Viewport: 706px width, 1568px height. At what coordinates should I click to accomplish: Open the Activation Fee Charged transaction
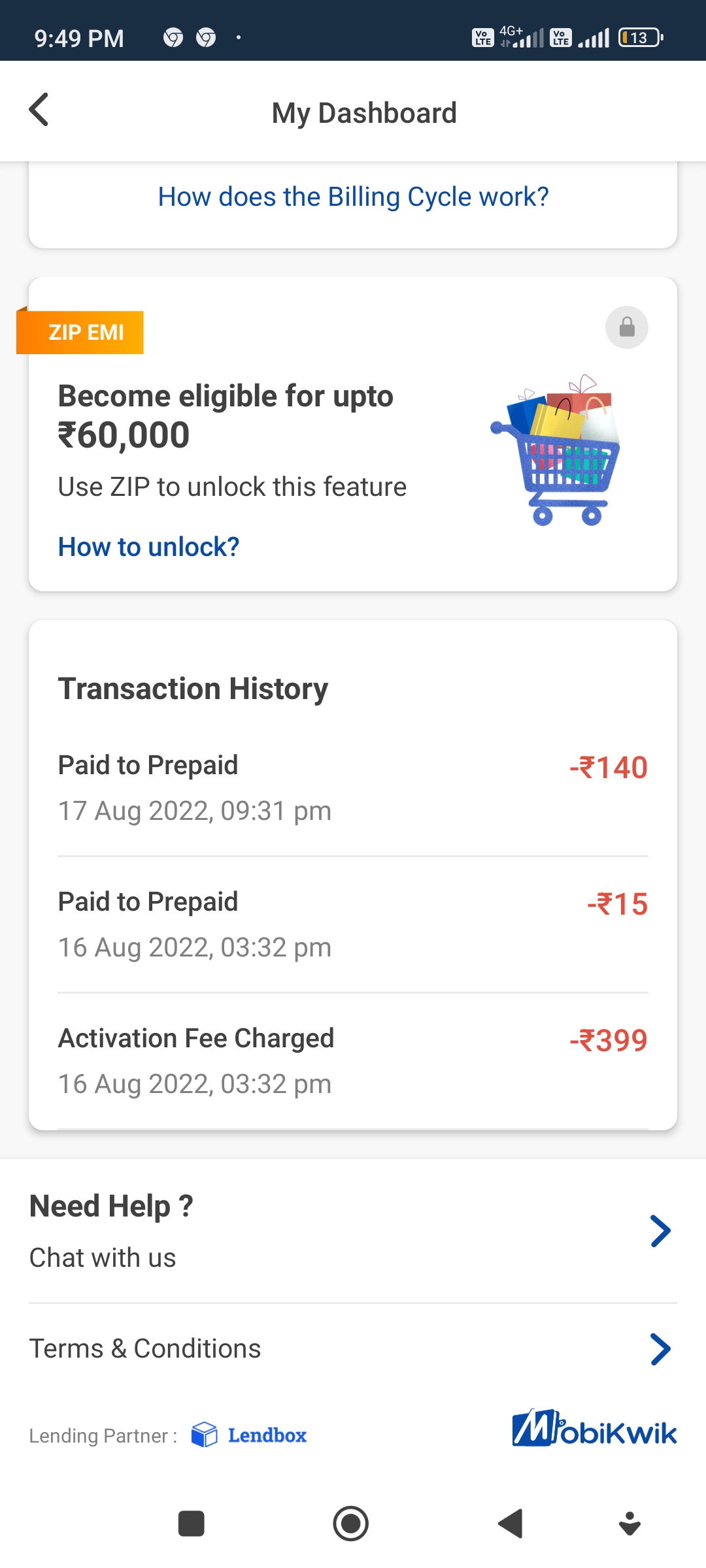point(353,1061)
